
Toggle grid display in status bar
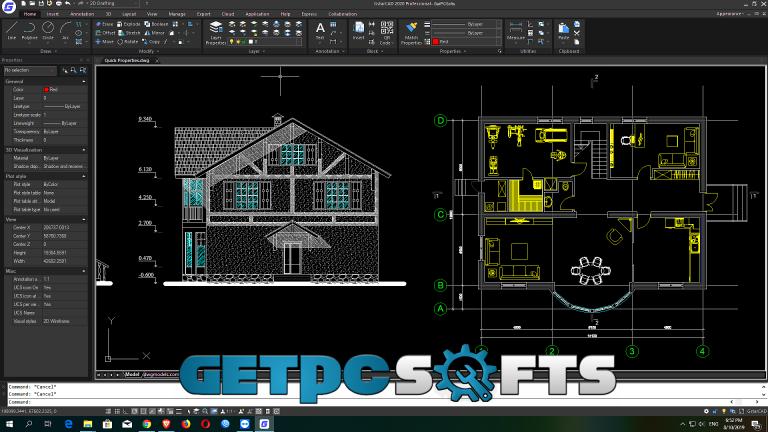(x=117, y=411)
